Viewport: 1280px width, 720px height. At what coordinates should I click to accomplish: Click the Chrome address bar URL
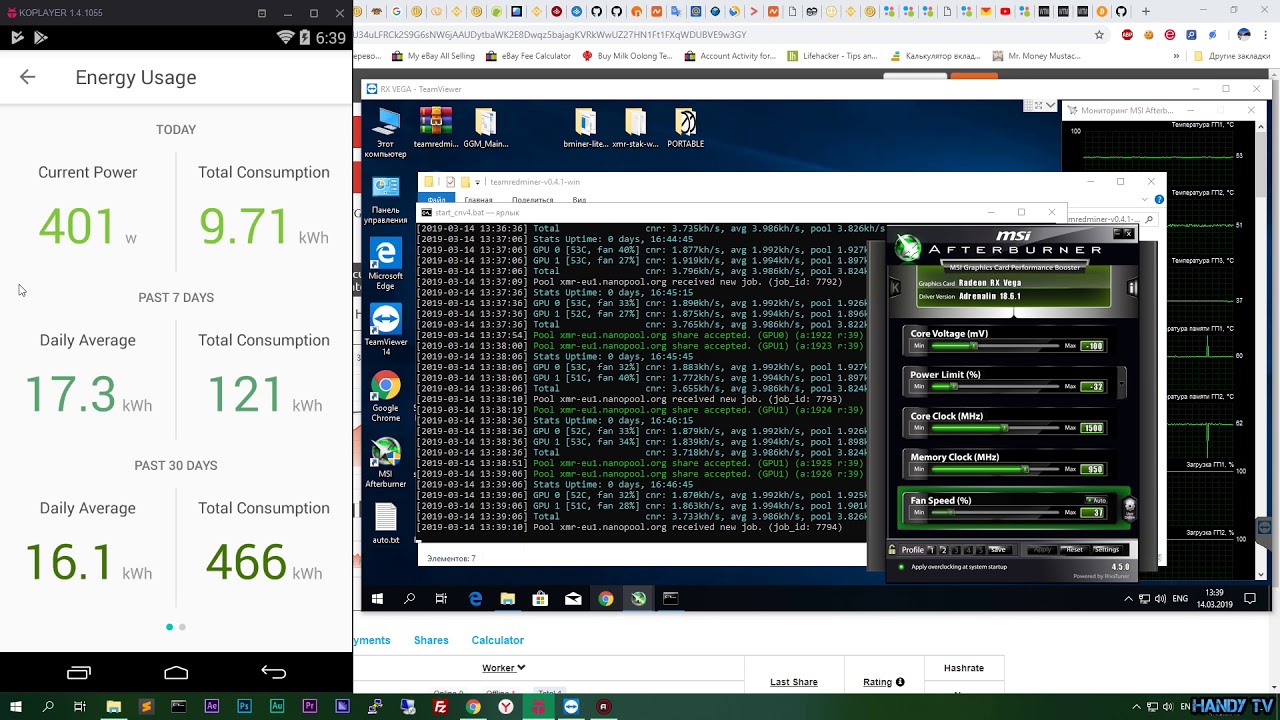point(550,34)
